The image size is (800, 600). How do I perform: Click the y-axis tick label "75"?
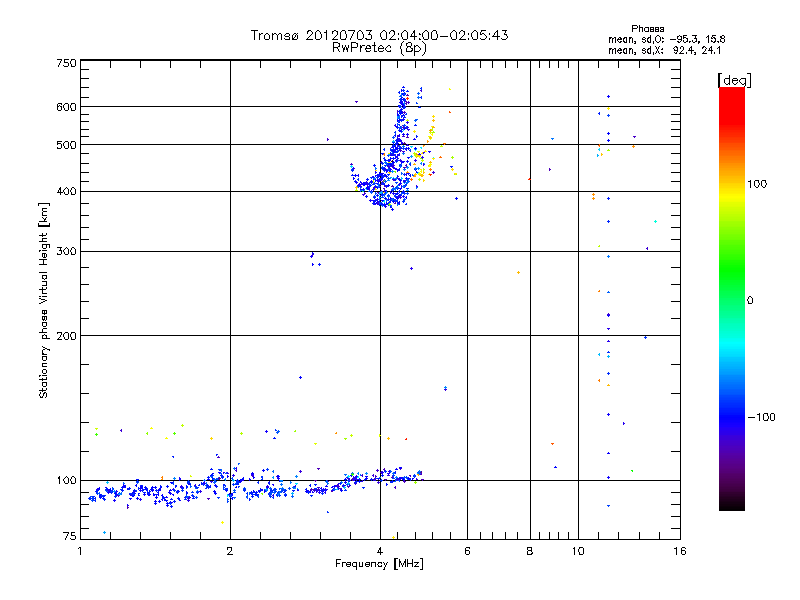[70, 536]
